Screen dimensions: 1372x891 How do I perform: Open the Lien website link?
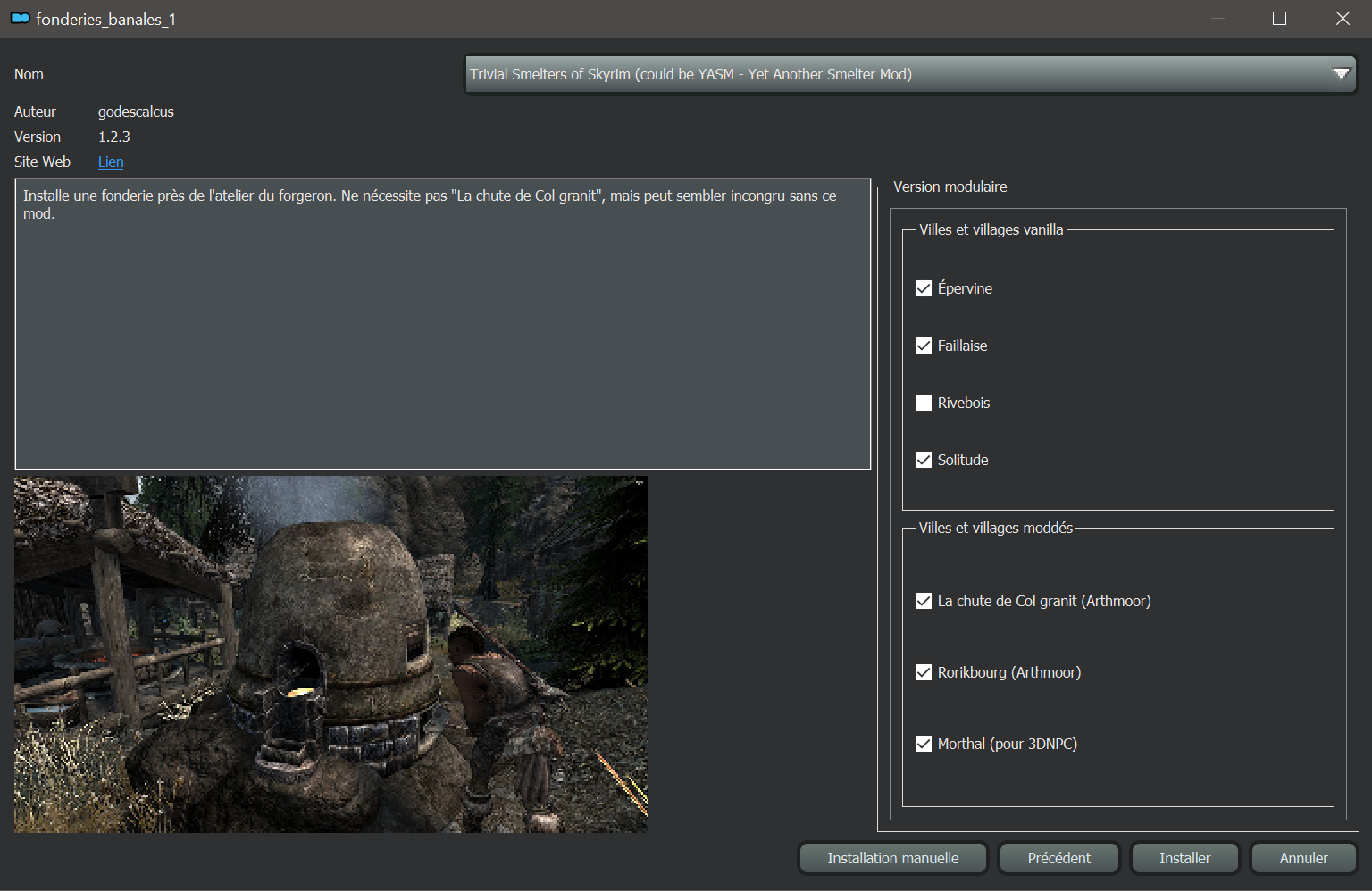pyautogui.click(x=111, y=162)
